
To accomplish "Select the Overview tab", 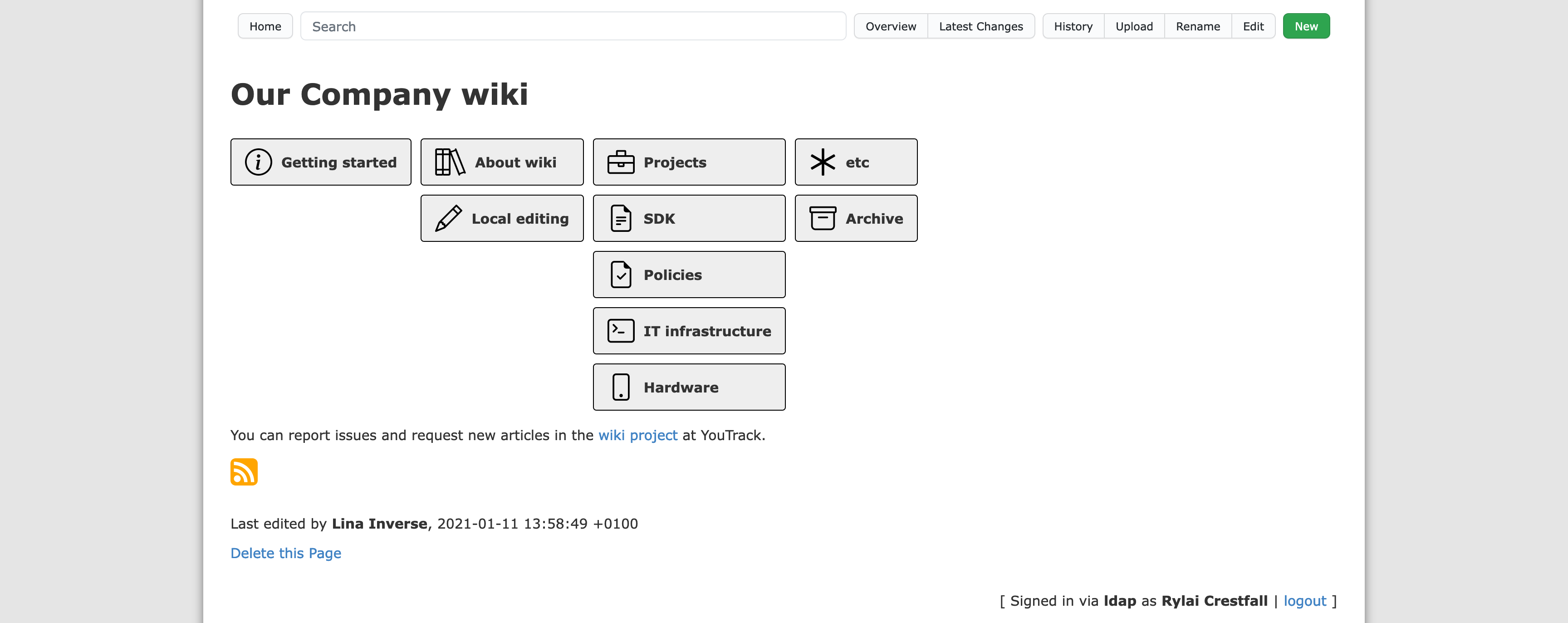I will 892,26.
